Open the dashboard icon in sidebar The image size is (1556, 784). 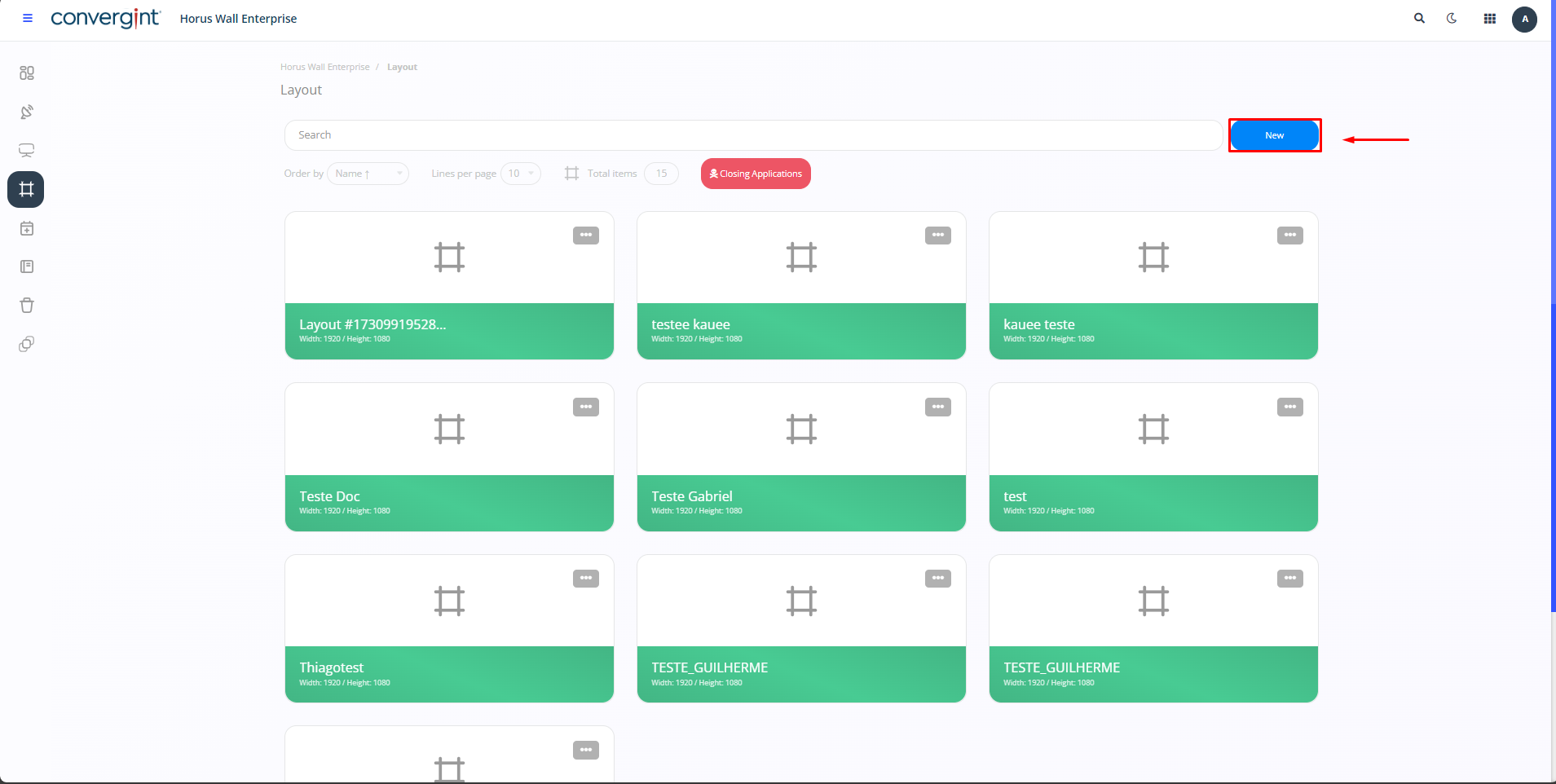[x=27, y=73]
